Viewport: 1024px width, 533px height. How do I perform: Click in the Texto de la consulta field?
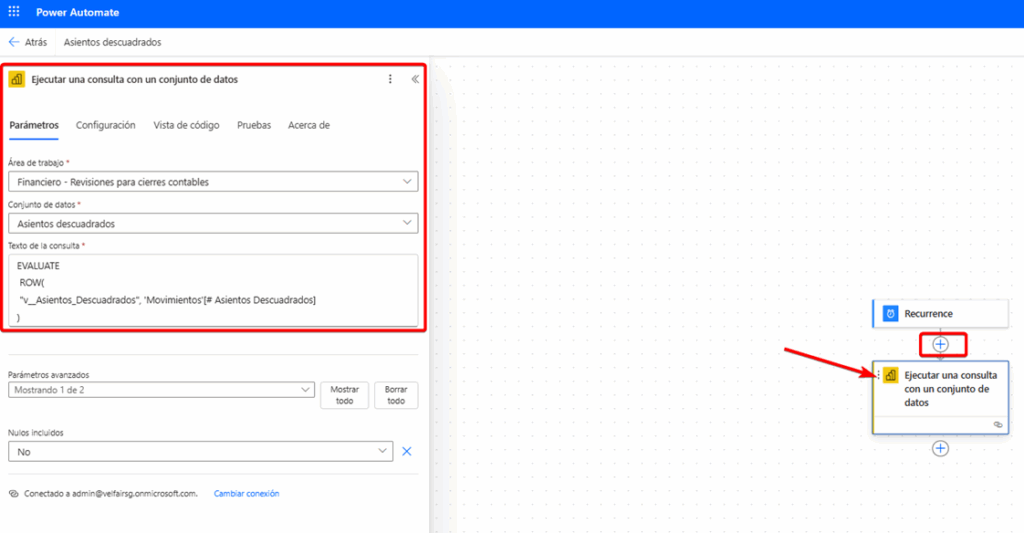click(x=212, y=289)
